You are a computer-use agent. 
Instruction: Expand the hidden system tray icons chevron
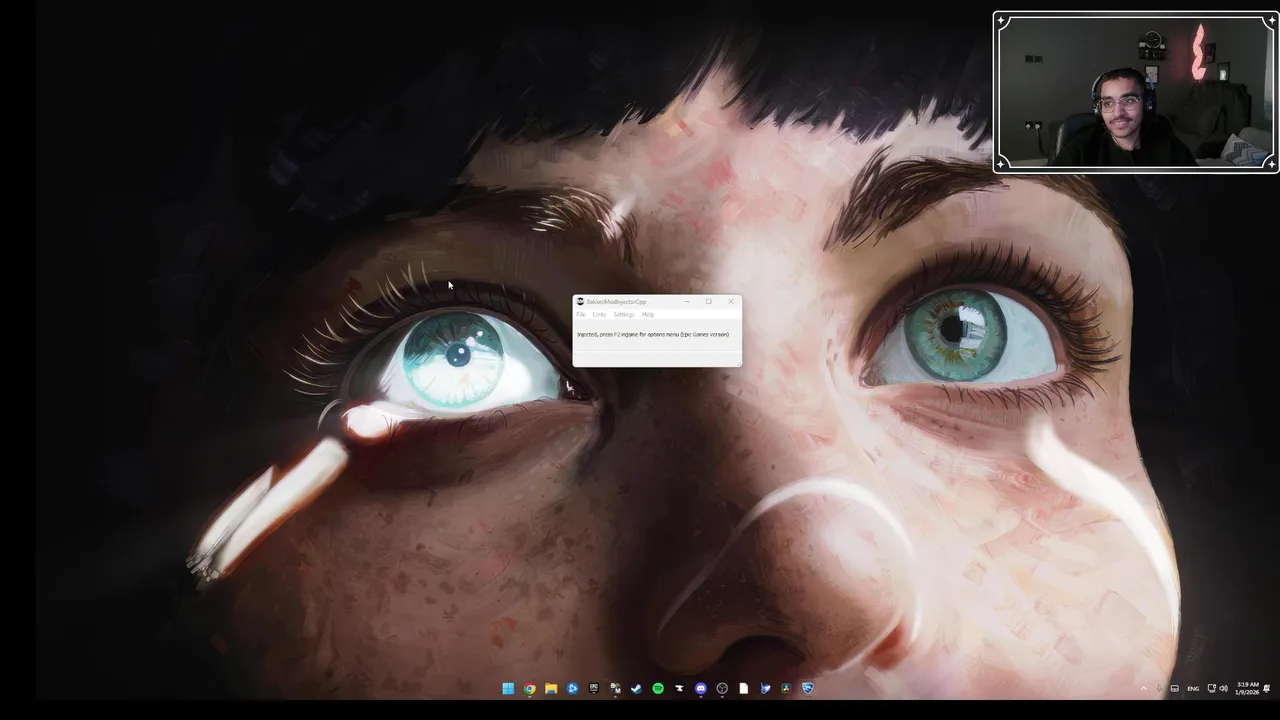tap(1144, 689)
